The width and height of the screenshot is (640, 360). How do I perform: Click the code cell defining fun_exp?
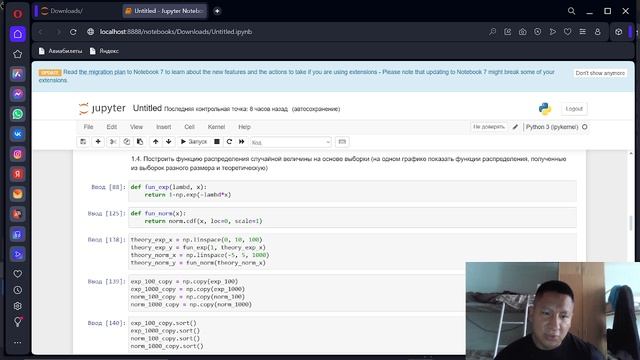click(352, 191)
